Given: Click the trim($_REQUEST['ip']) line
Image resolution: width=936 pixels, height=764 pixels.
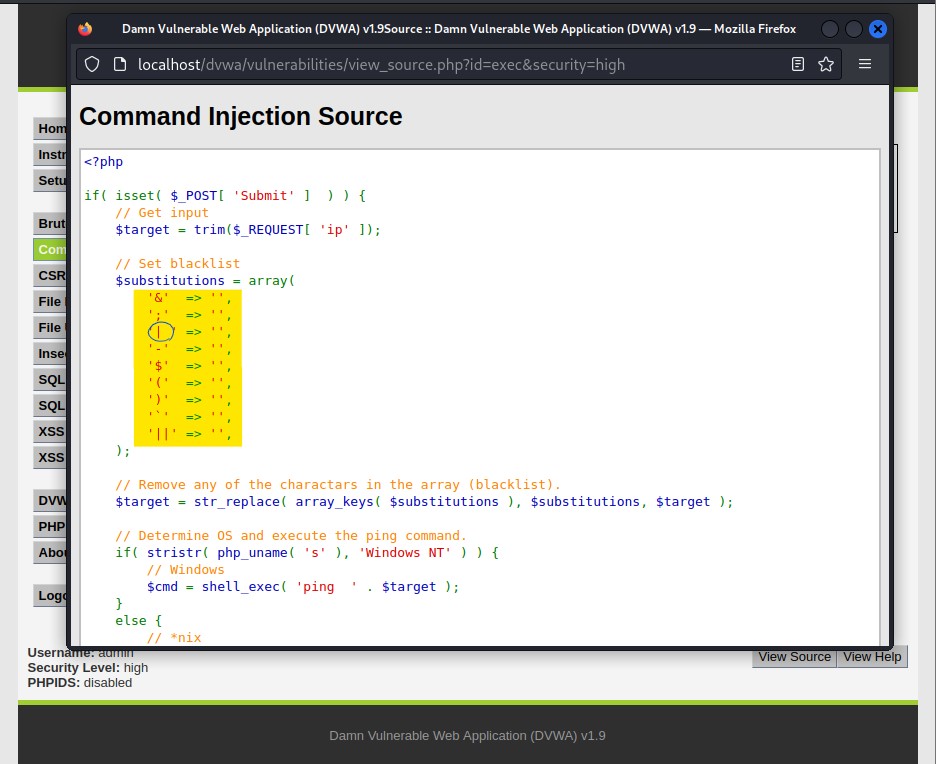Looking at the screenshot, I should [248, 230].
